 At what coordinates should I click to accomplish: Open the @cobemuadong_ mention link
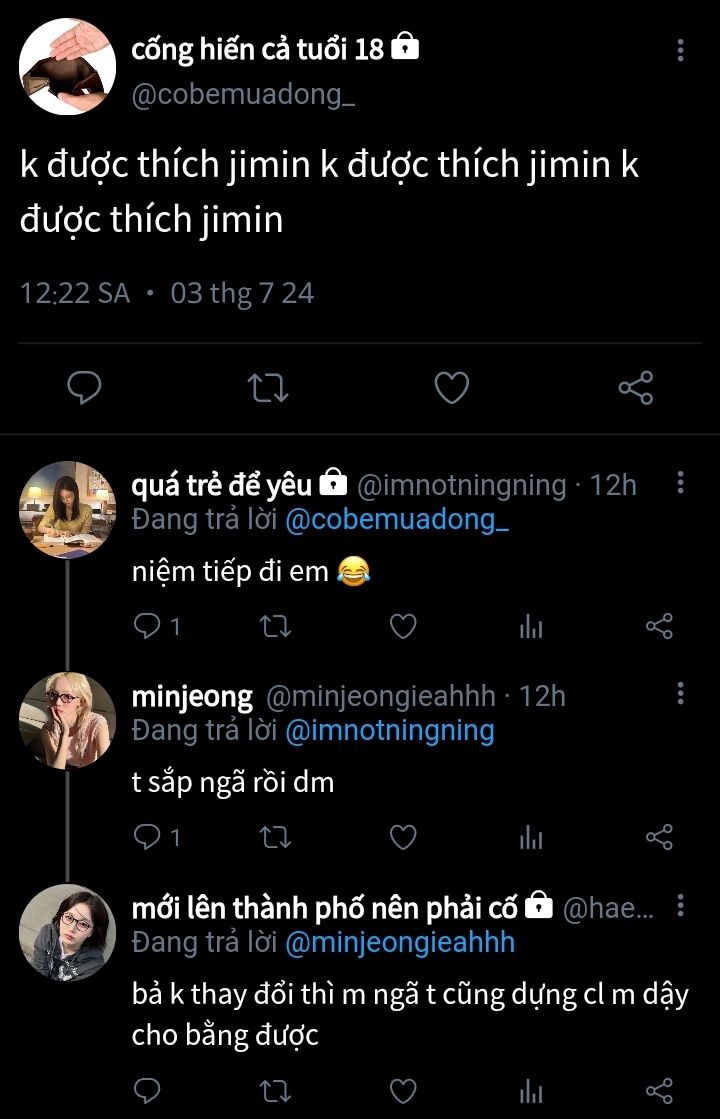coord(398,521)
